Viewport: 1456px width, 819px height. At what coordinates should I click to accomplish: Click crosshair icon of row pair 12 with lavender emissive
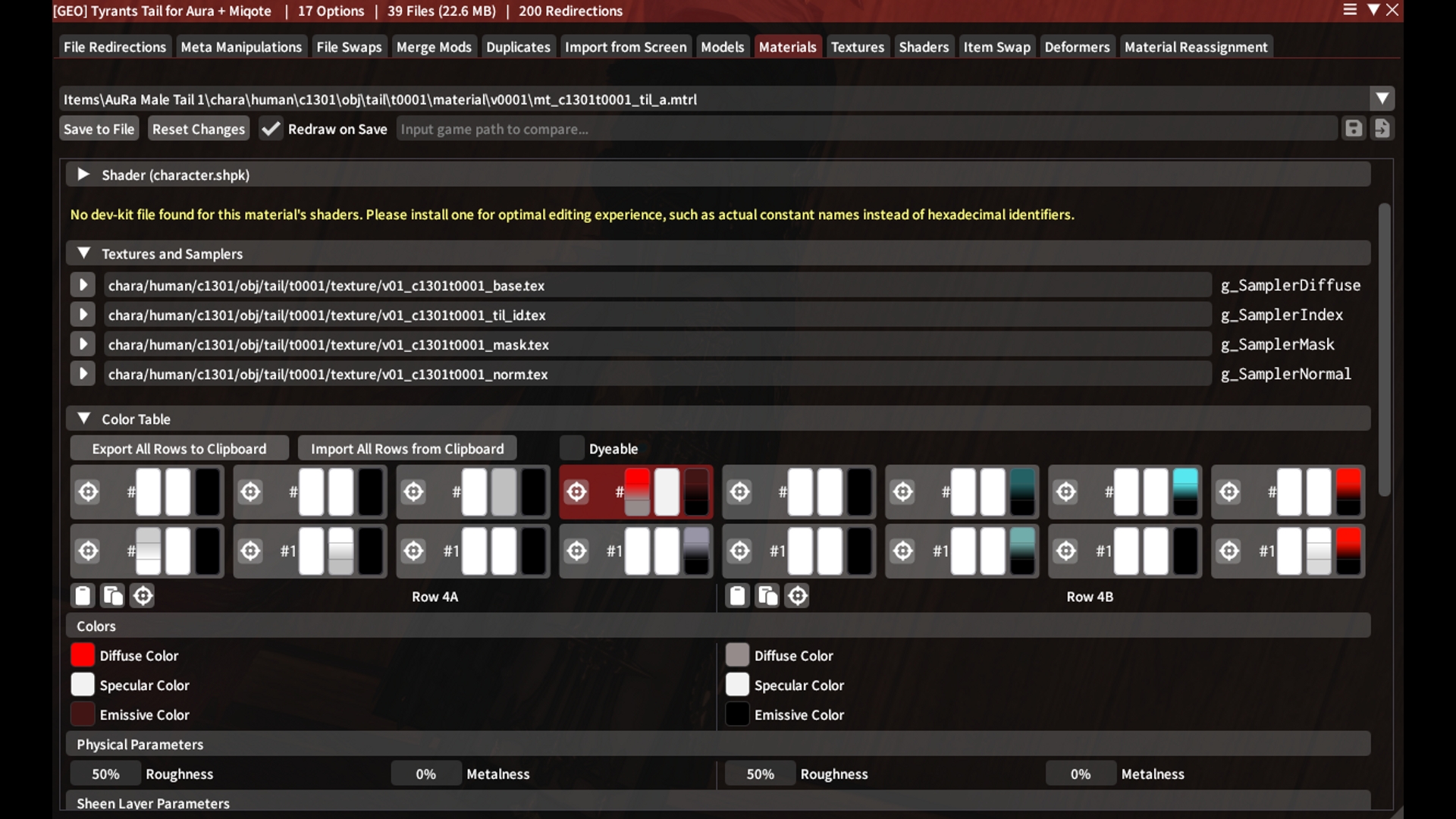point(576,551)
